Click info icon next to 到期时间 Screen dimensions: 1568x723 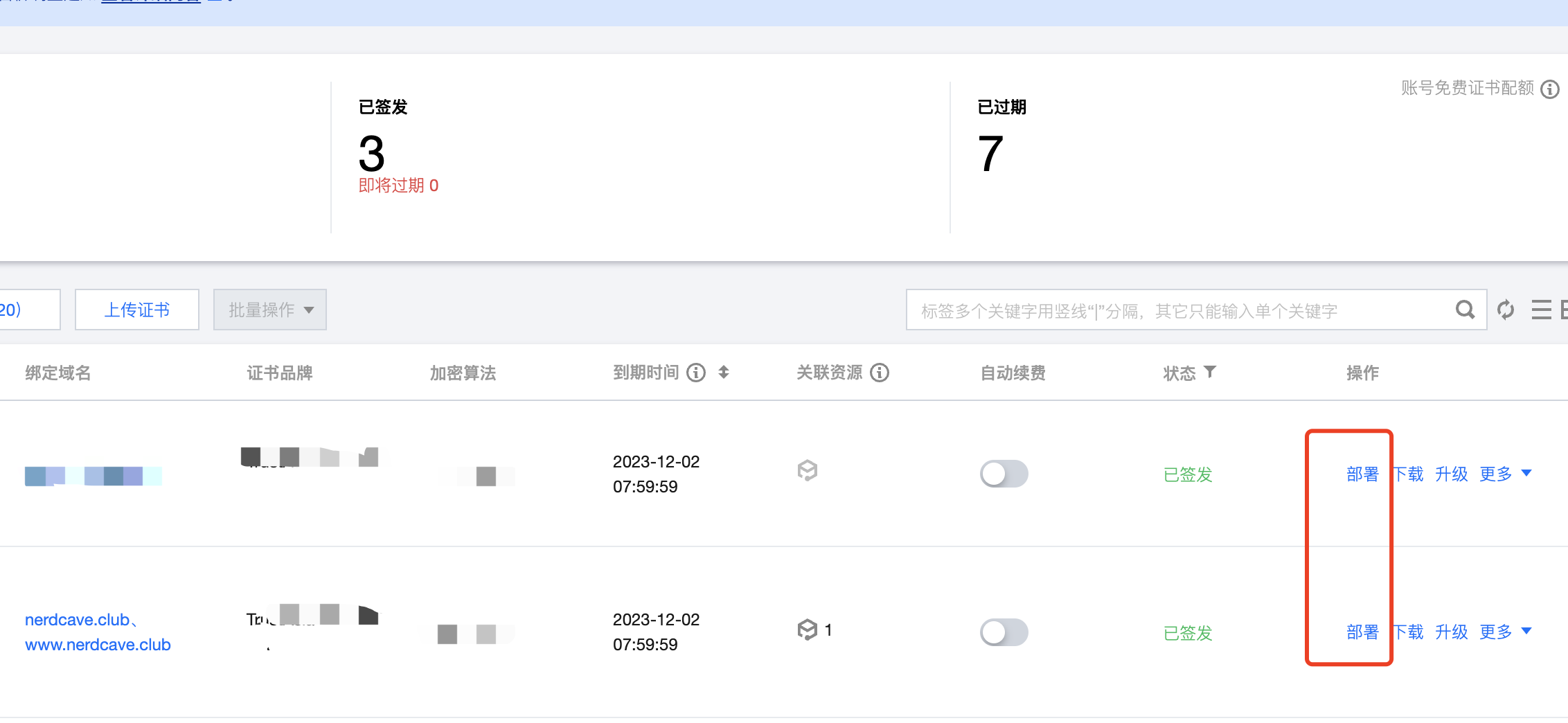pos(696,373)
